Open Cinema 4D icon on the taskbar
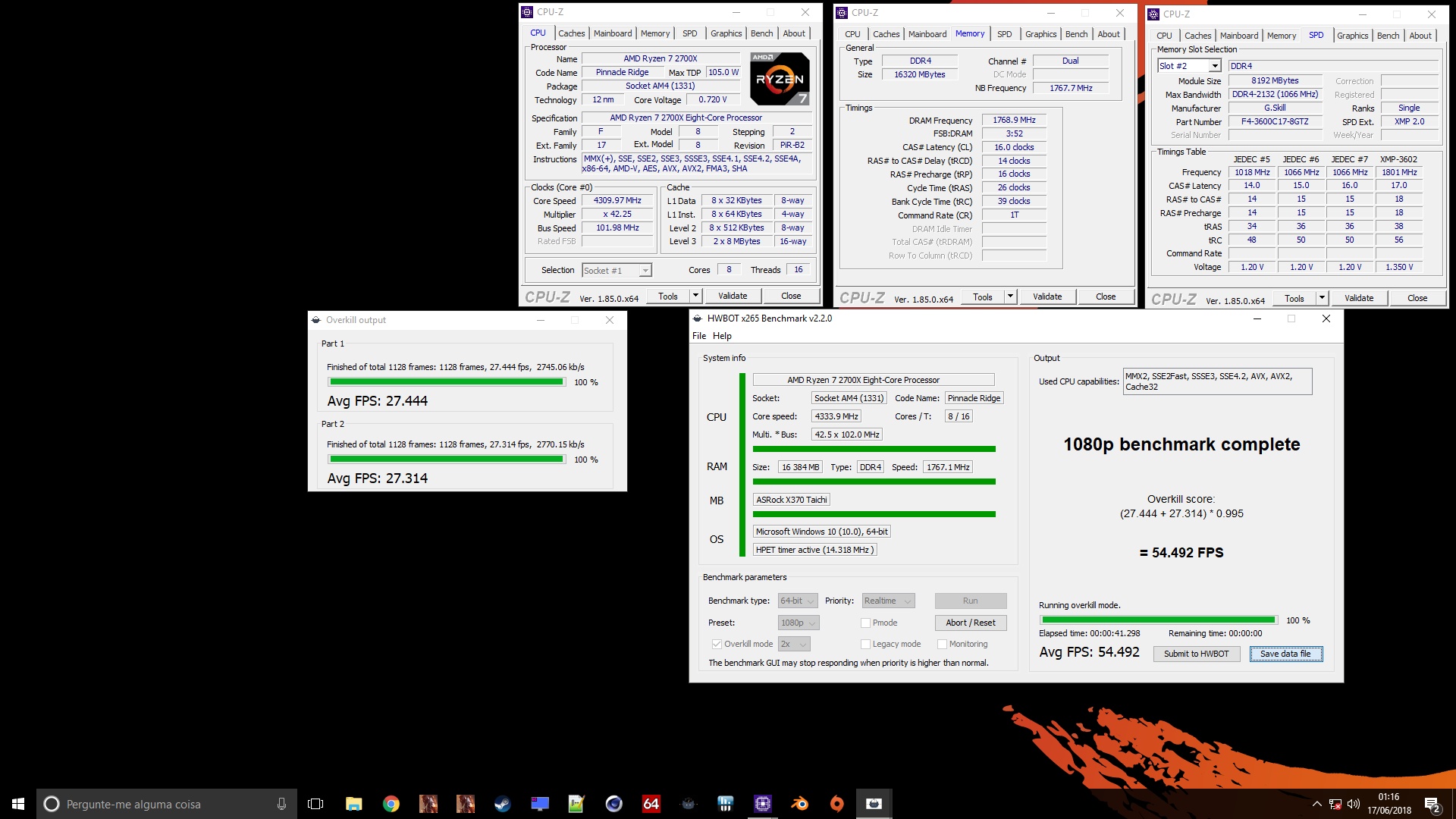This screenshot has width=1456, height=819. click(613, 804)
